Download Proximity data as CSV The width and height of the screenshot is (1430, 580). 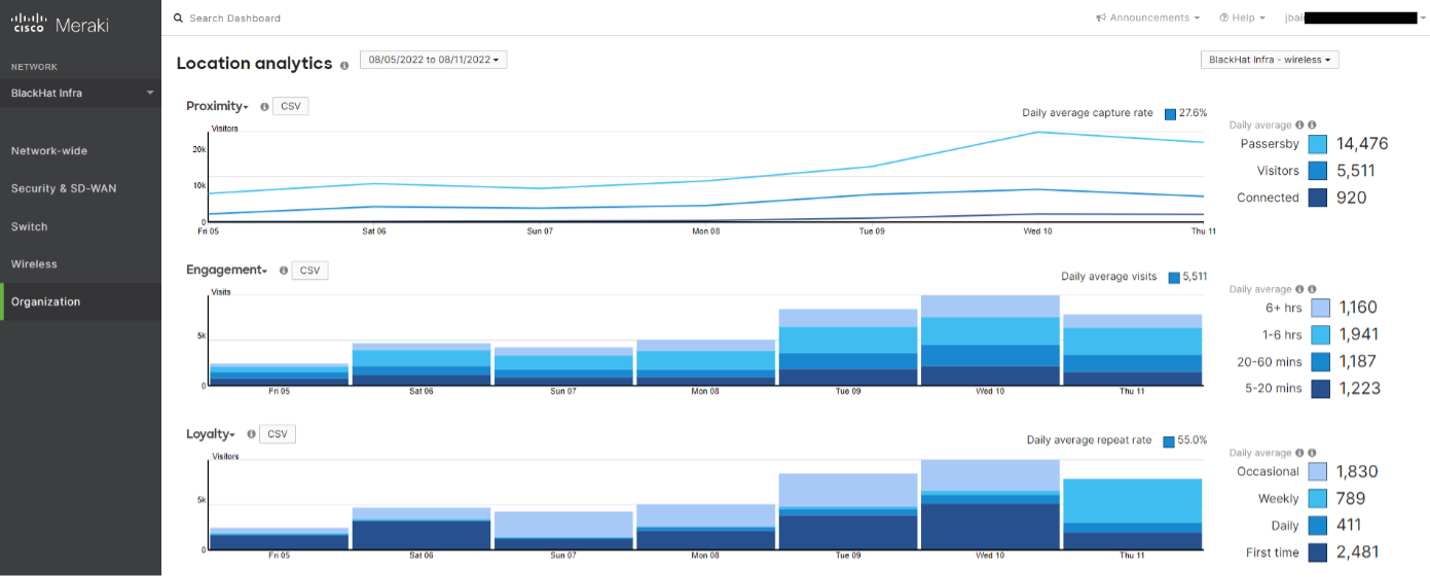(x=291, y=107)
